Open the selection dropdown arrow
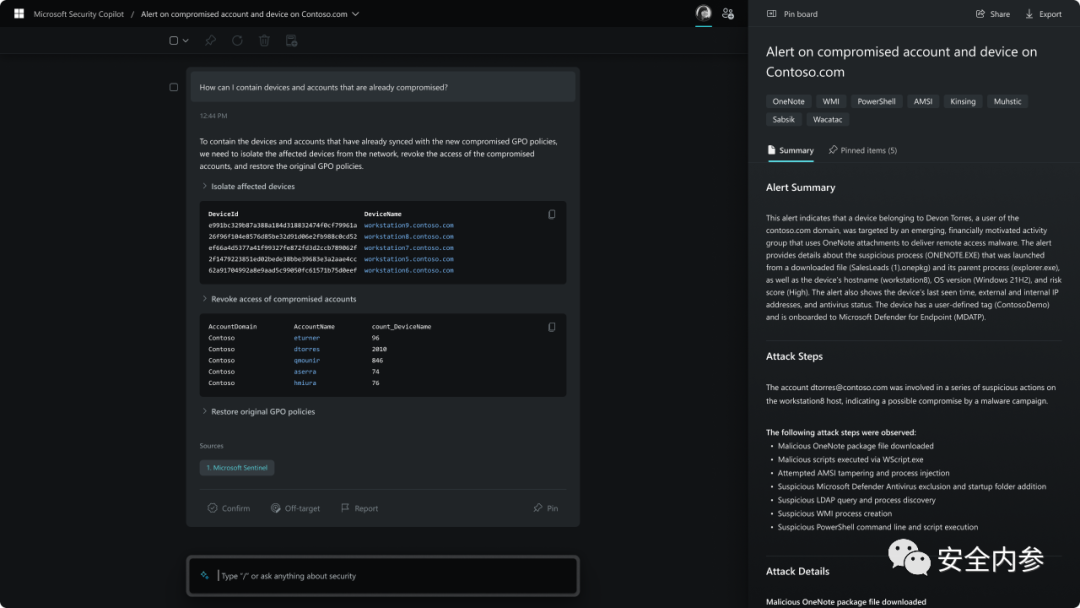1080x608 pixels. click(185, 41)
